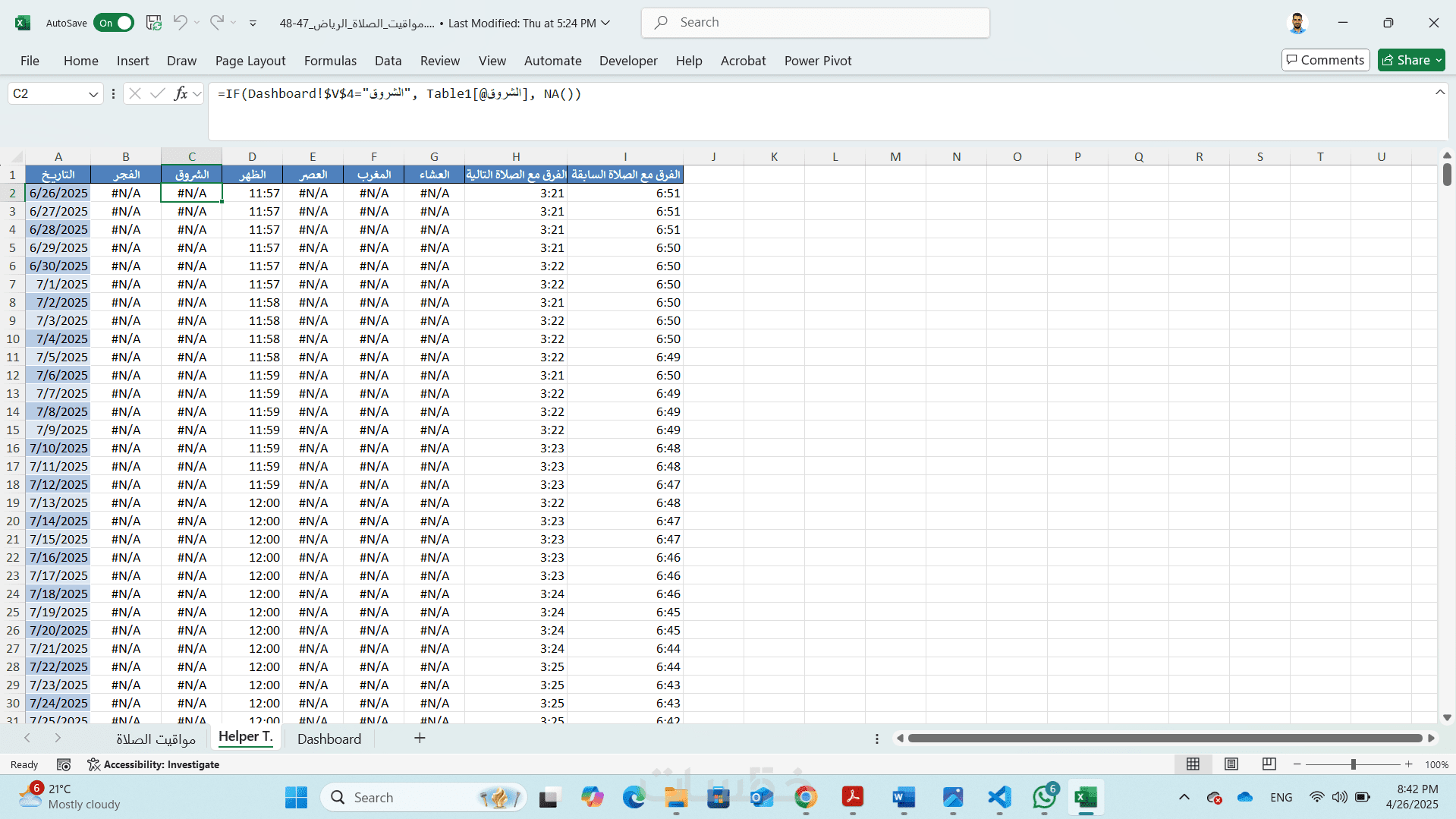Open the Undo history dropdown arrow
1456x819 pixels.
tap(197, 23)
